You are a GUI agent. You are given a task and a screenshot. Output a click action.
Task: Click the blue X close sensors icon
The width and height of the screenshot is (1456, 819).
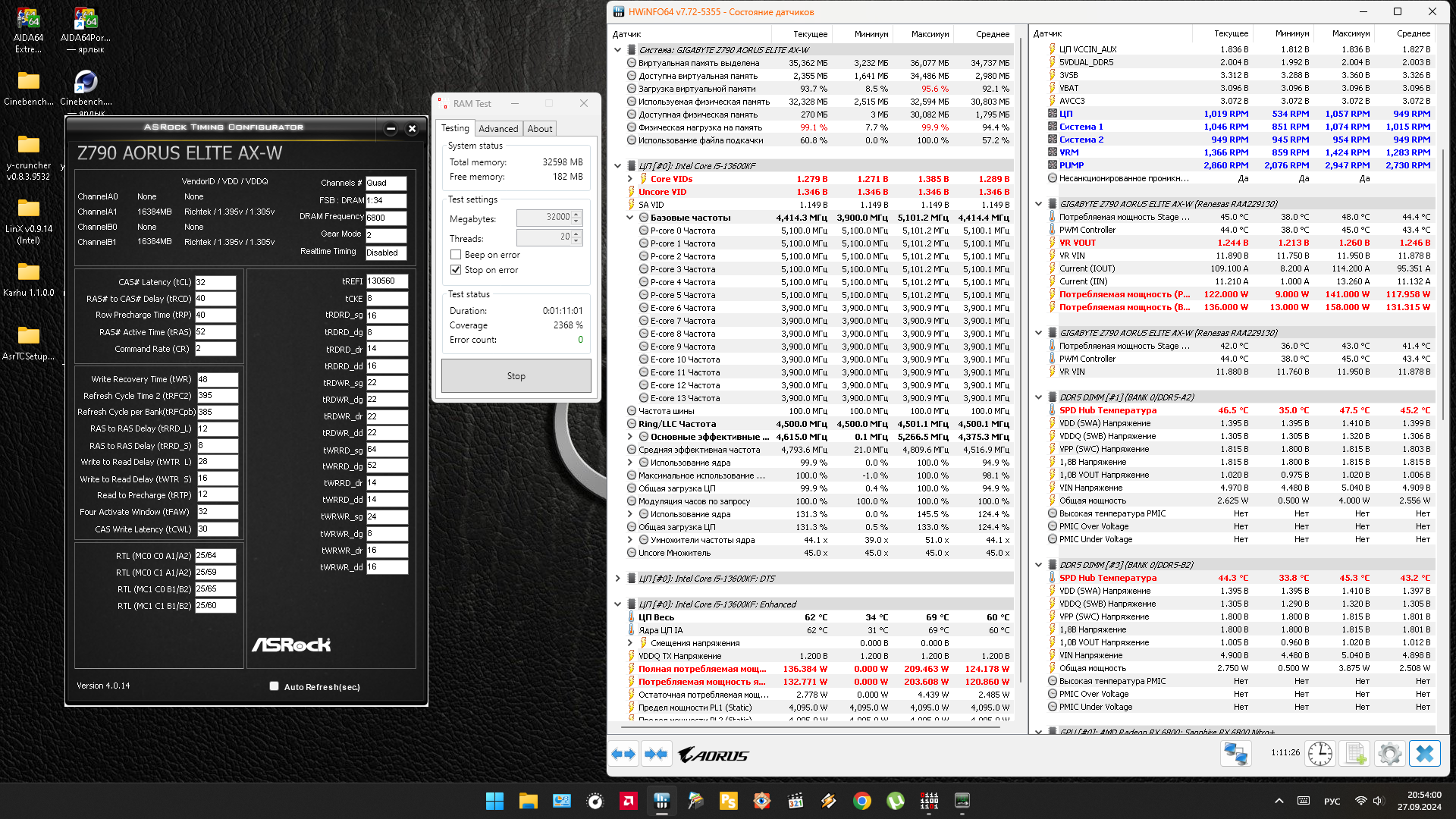[1424, 754]
